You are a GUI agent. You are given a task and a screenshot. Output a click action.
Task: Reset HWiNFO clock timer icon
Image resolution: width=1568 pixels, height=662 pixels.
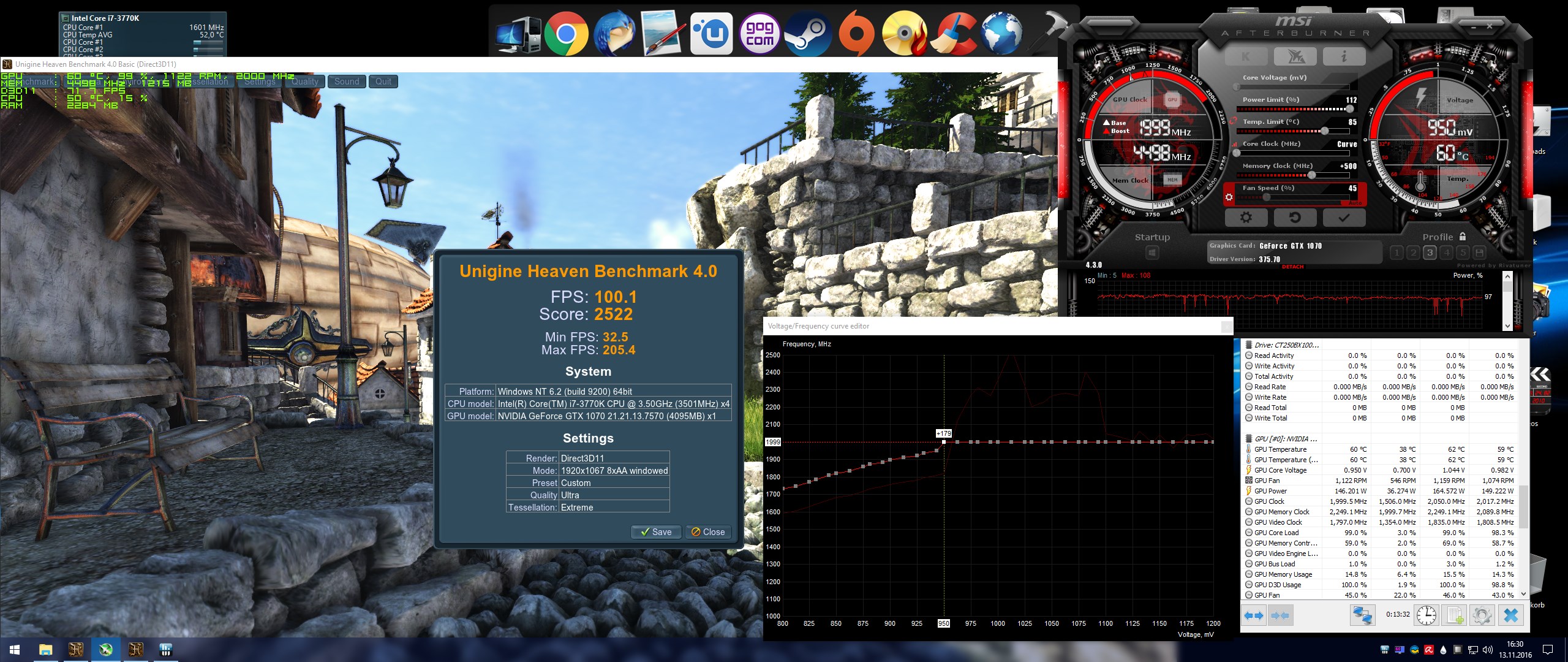(1427, 615)
